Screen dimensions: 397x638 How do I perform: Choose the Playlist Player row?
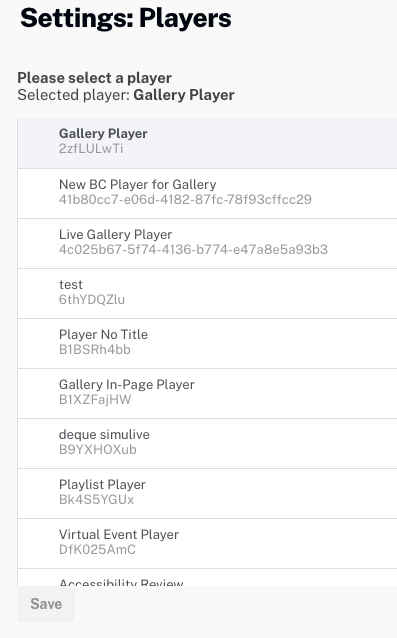pyautogui.click(x=207, y=494)
